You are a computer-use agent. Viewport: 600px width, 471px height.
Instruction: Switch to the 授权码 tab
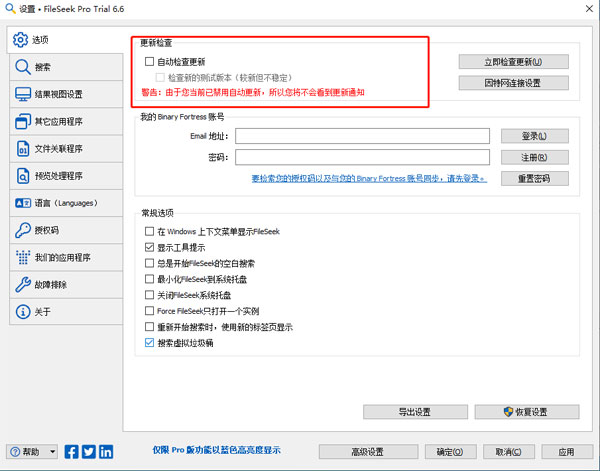[x=66, y=230]
